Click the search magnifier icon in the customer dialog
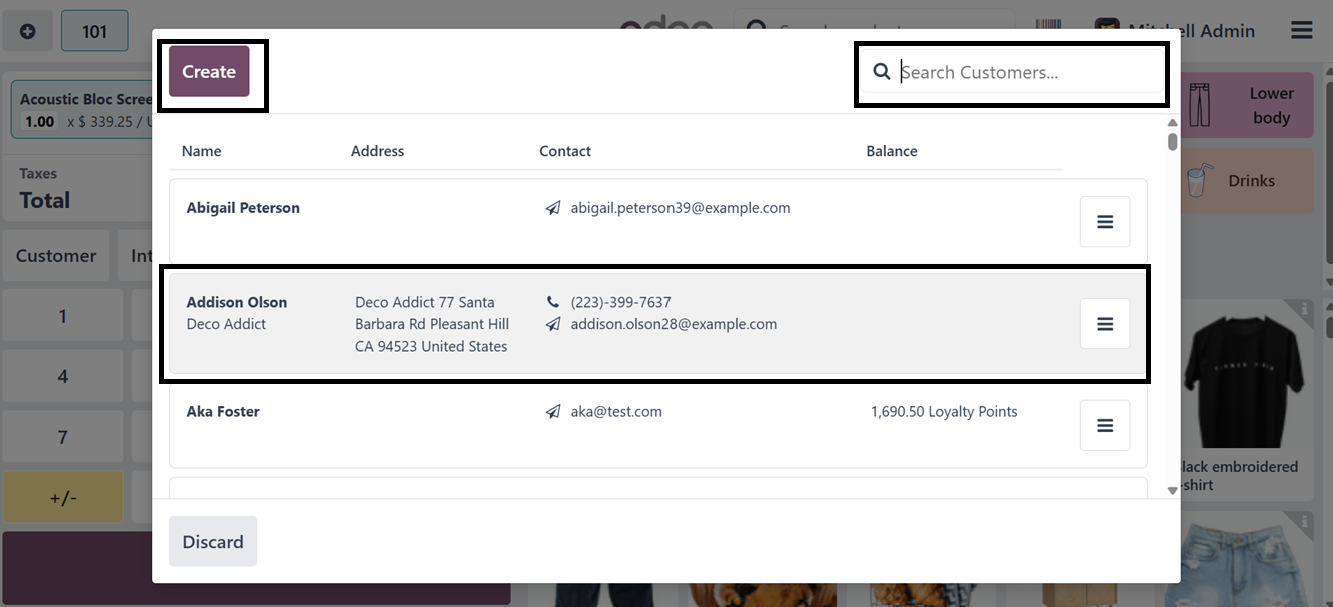Image resolution: width=1333 pixels, height=607 pixels. [882, 72]
